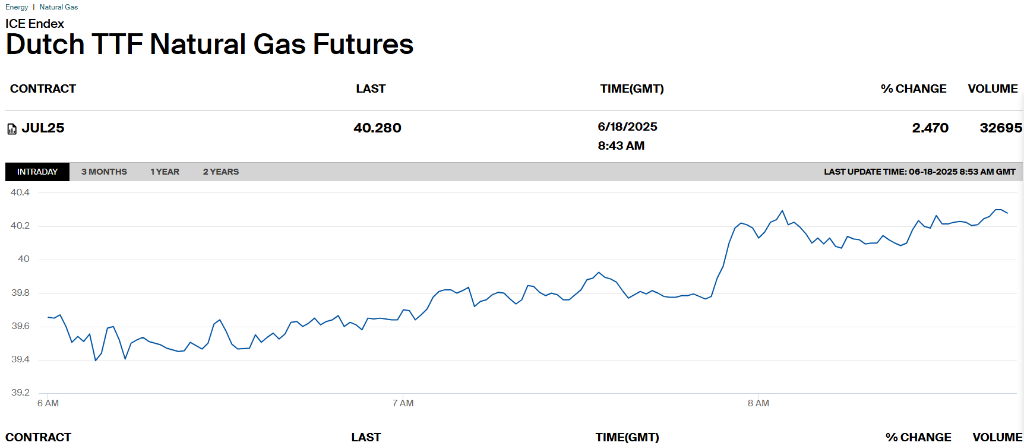This screenshot has width=1024, height=447.
Task: Click the contract spec icon beside JUL25
Action: click(x=12, y=129)
